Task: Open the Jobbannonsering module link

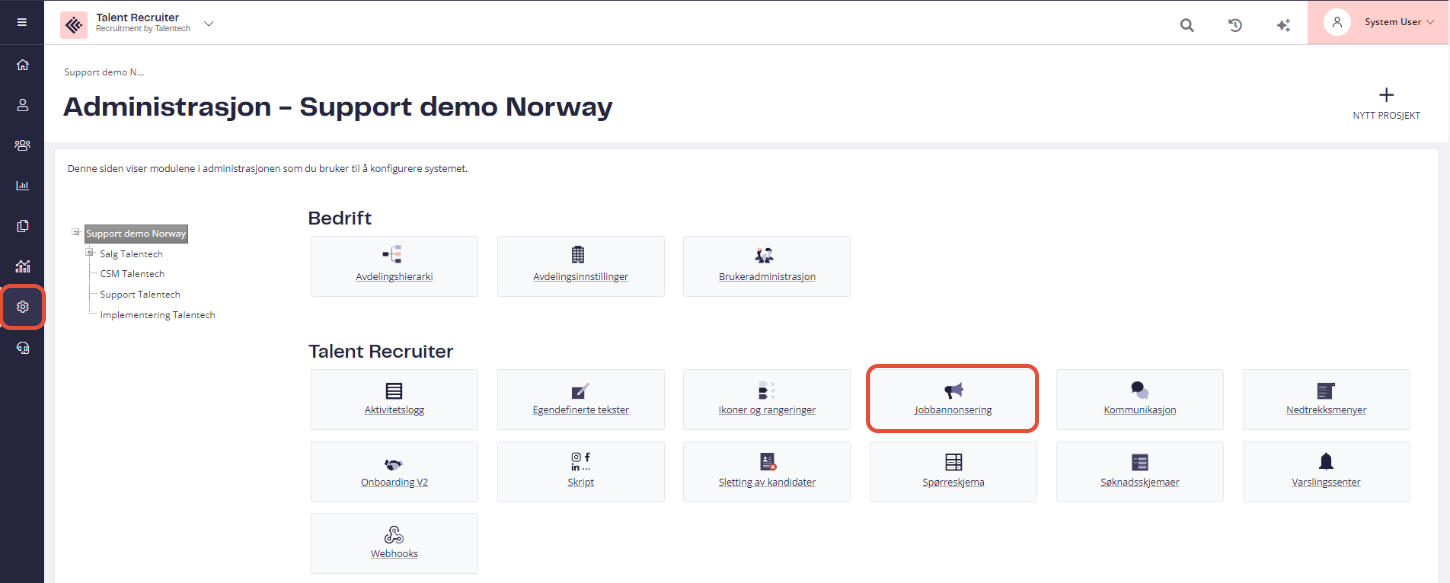Action: pos(953,410)
